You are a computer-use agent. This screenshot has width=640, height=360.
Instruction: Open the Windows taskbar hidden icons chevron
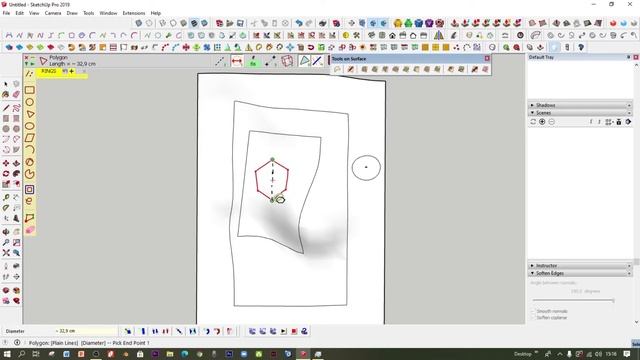pyautogui.click(x=560, y=354)
